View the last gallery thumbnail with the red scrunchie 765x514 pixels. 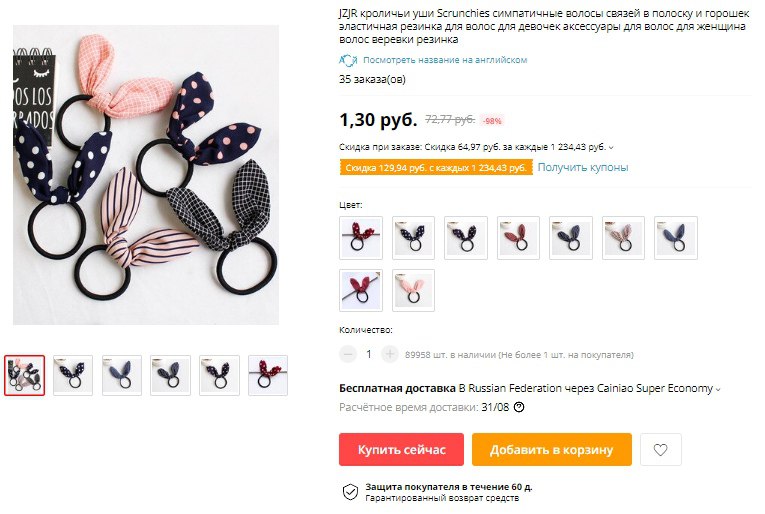point(268,375)
